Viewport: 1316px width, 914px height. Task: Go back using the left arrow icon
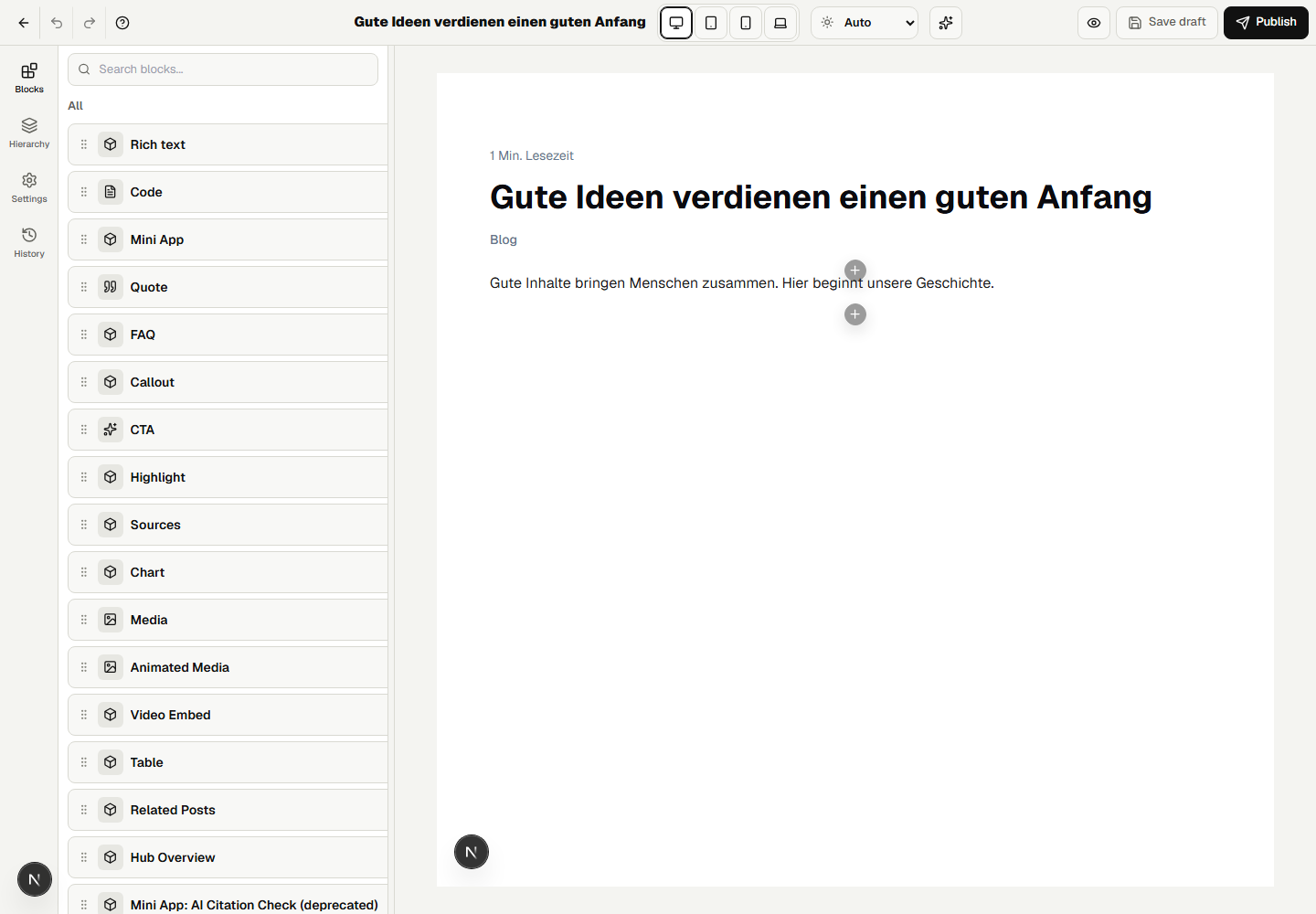[24, 23]
